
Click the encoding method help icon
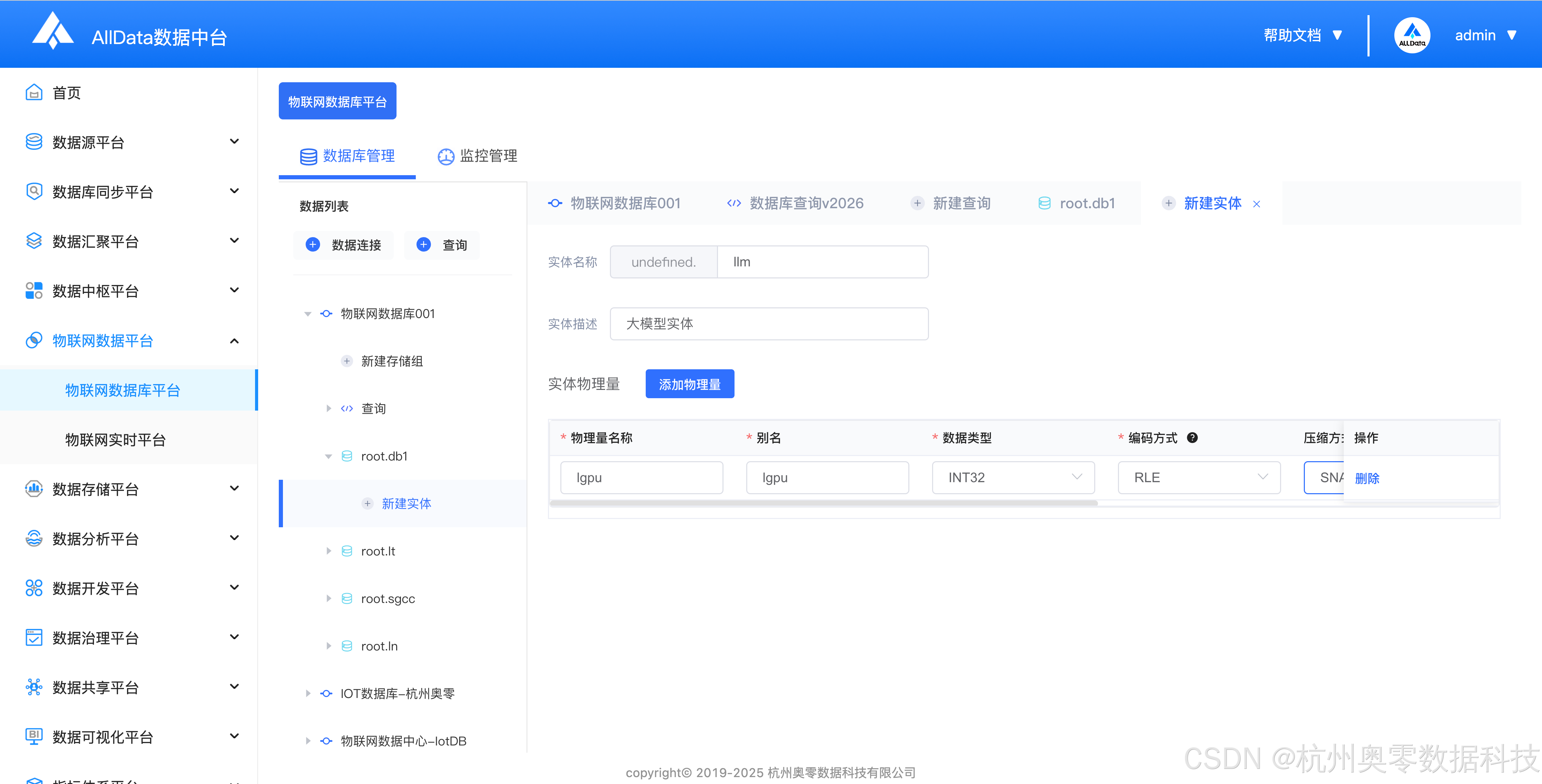1192,437
